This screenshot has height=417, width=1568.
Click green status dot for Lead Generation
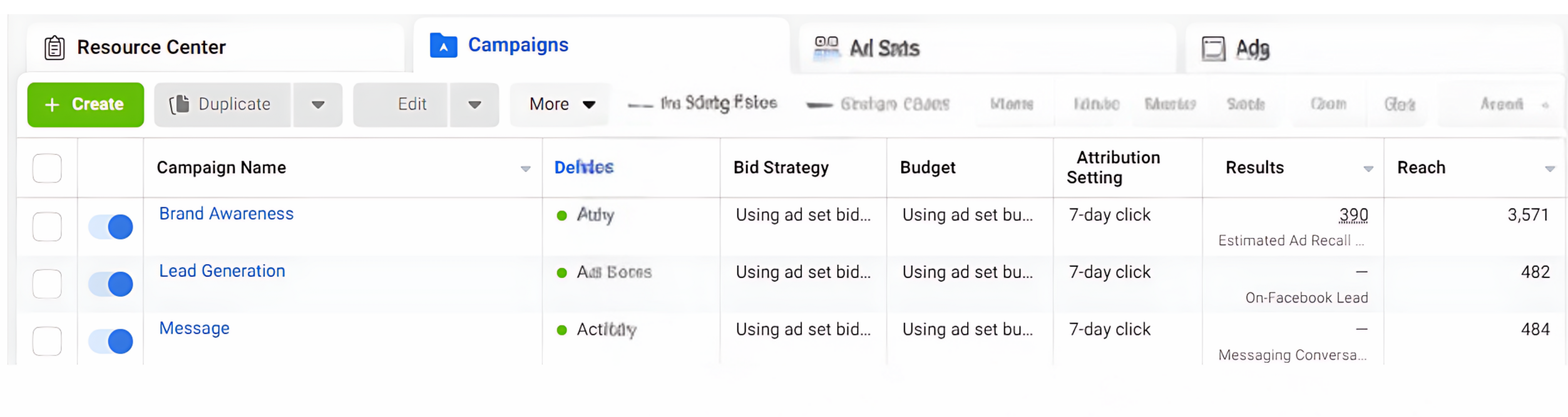561,273
